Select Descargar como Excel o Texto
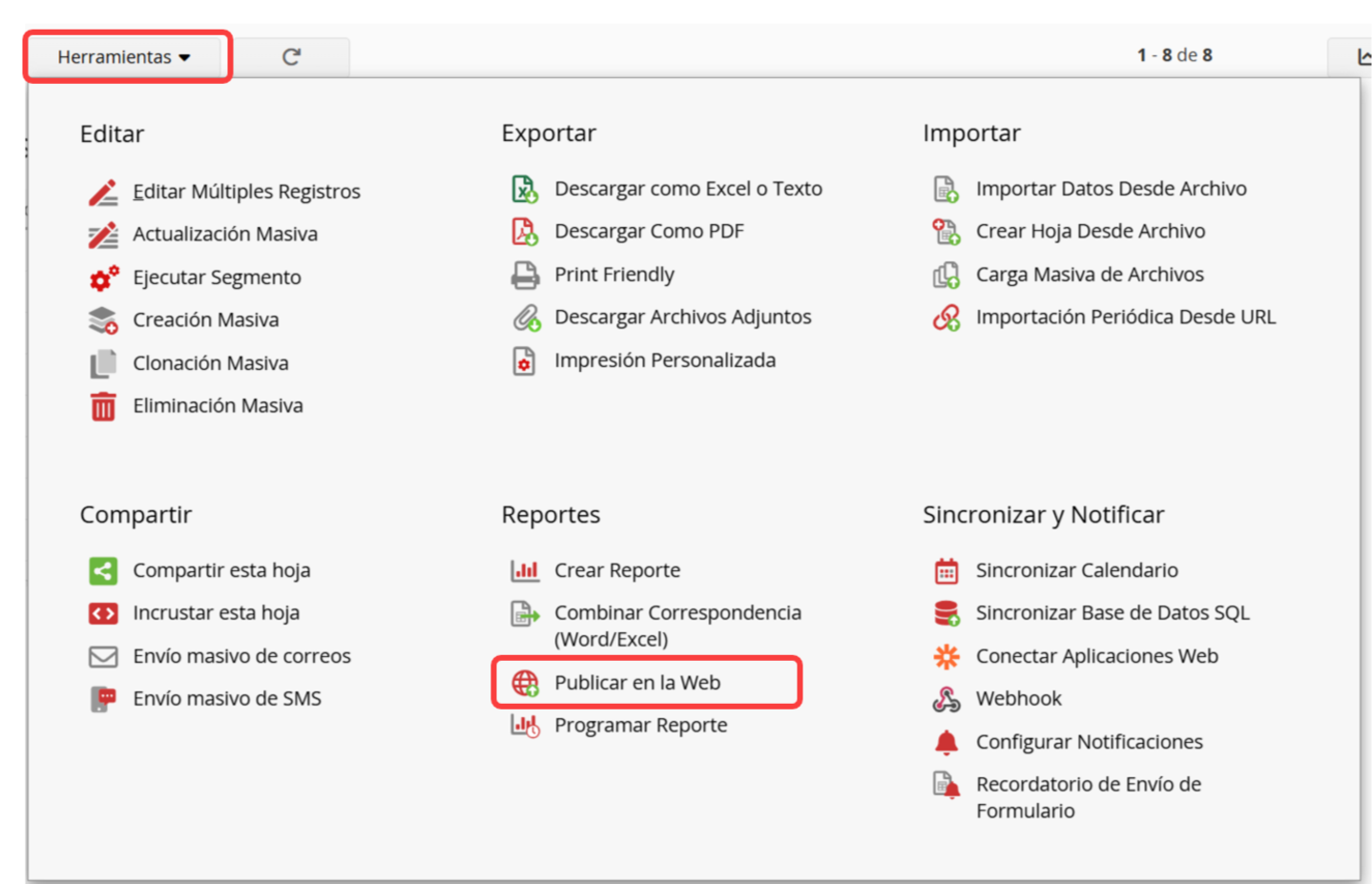This screenshot has height=884, width=1372. point(688,189)
